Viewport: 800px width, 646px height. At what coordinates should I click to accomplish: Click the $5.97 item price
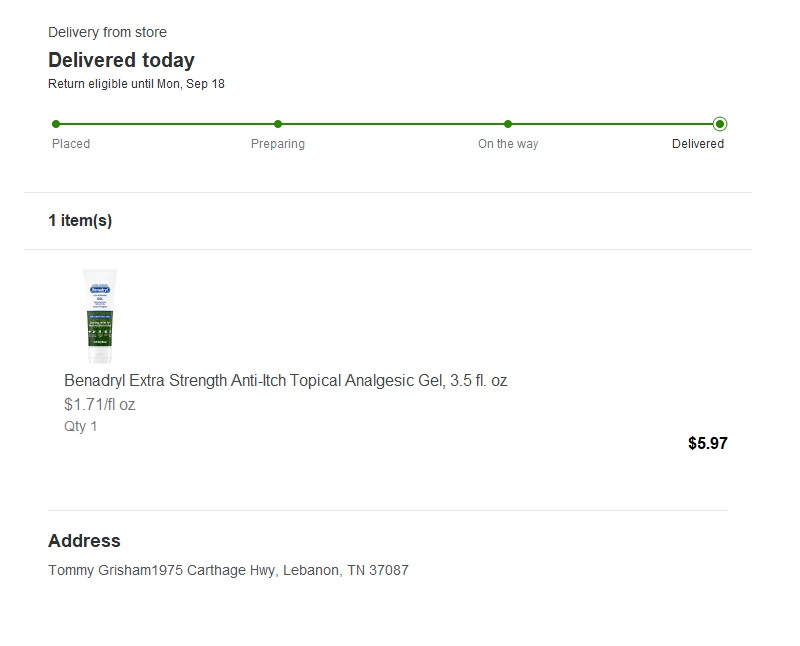[x=708, y=444]
